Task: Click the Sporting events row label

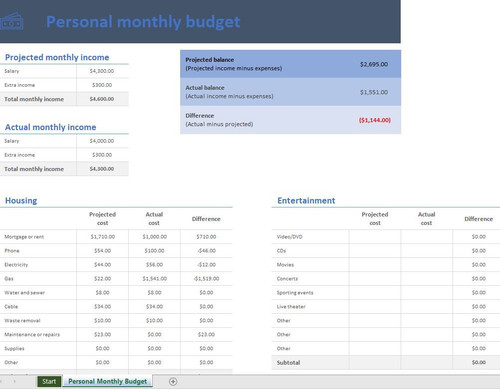Action: click(x=295, y=293)
